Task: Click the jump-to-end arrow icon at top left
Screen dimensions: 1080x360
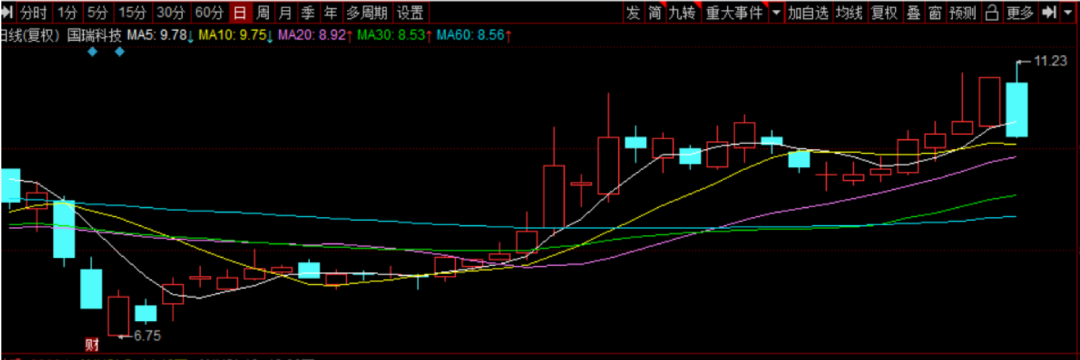Action: pyautogui.click(x=8, y=12)
